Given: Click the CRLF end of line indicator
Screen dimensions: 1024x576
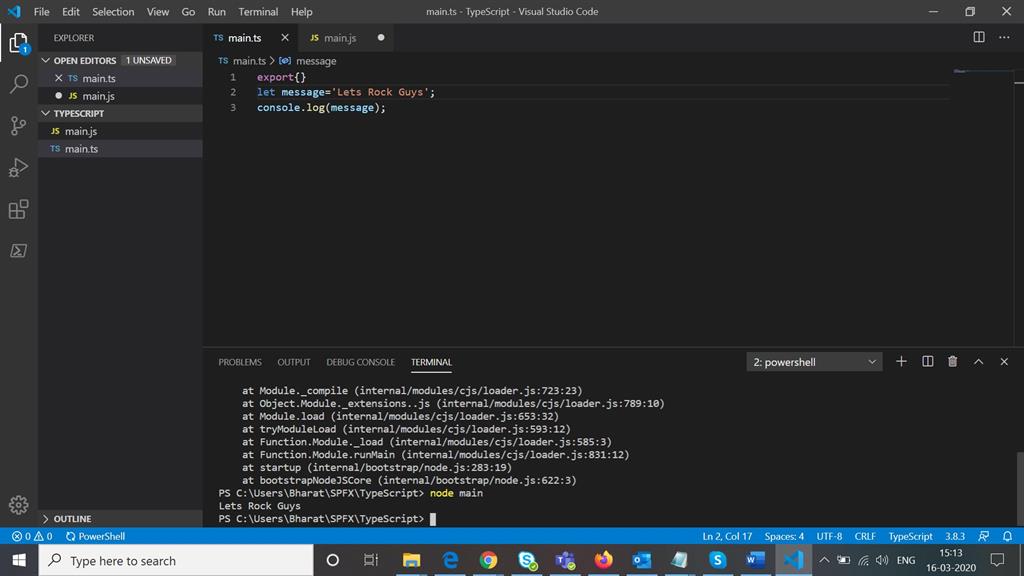Looking at the screenshot, I should point(865,536).
